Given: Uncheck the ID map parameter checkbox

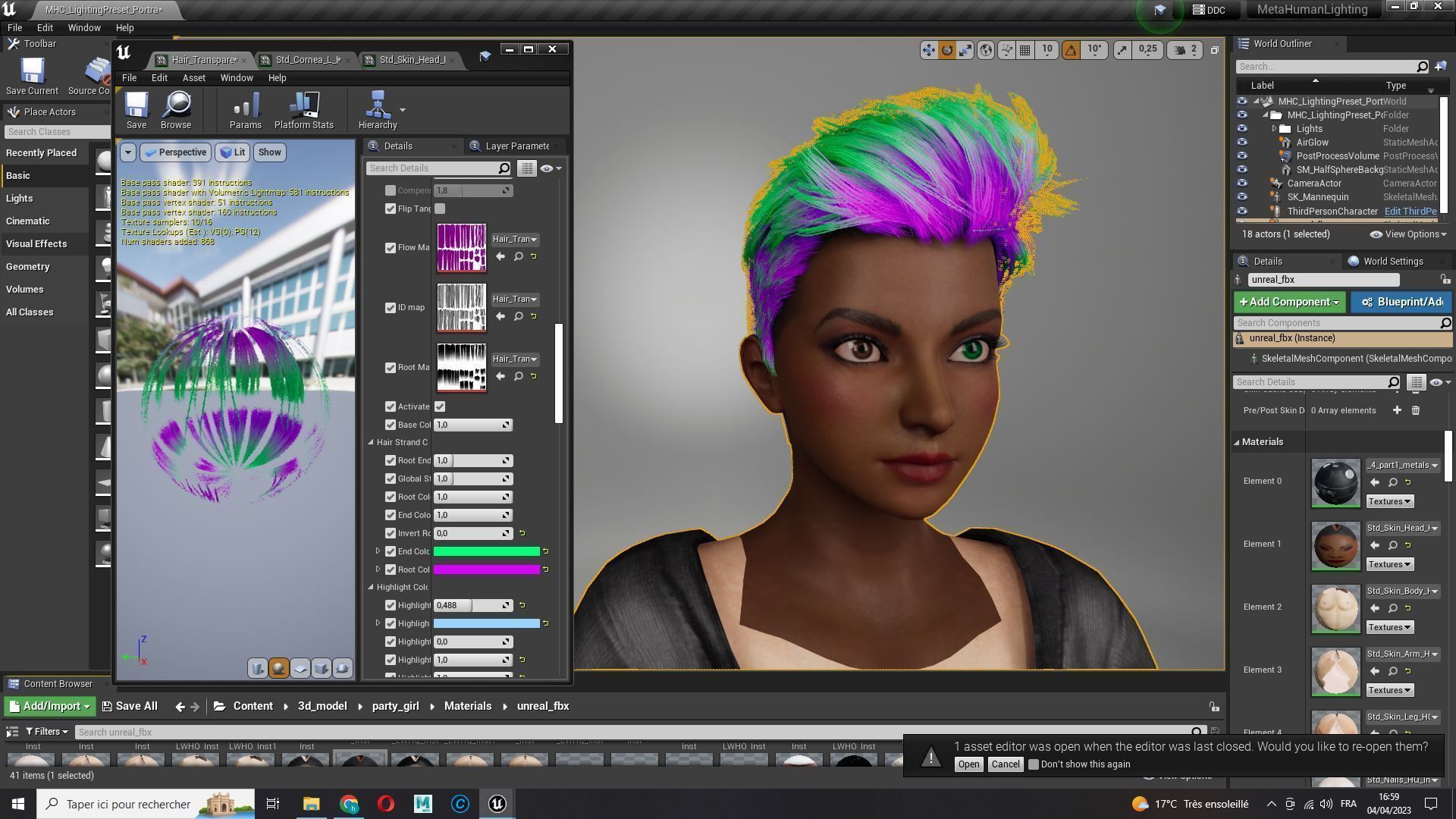Looking at the screenshot, I should pyautogui.click(x=391, y=308).
